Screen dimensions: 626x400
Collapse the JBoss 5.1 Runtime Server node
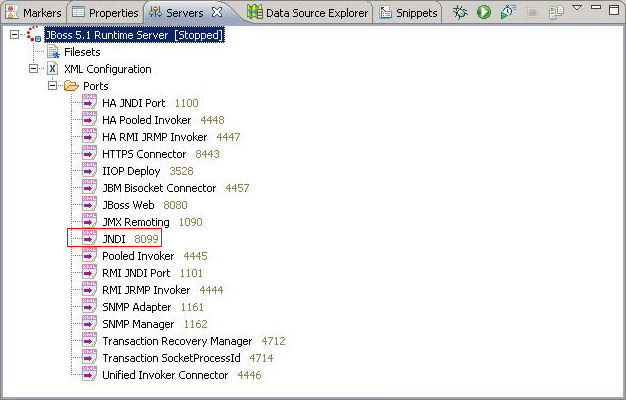pyautogui.click(x=15, y=35)
